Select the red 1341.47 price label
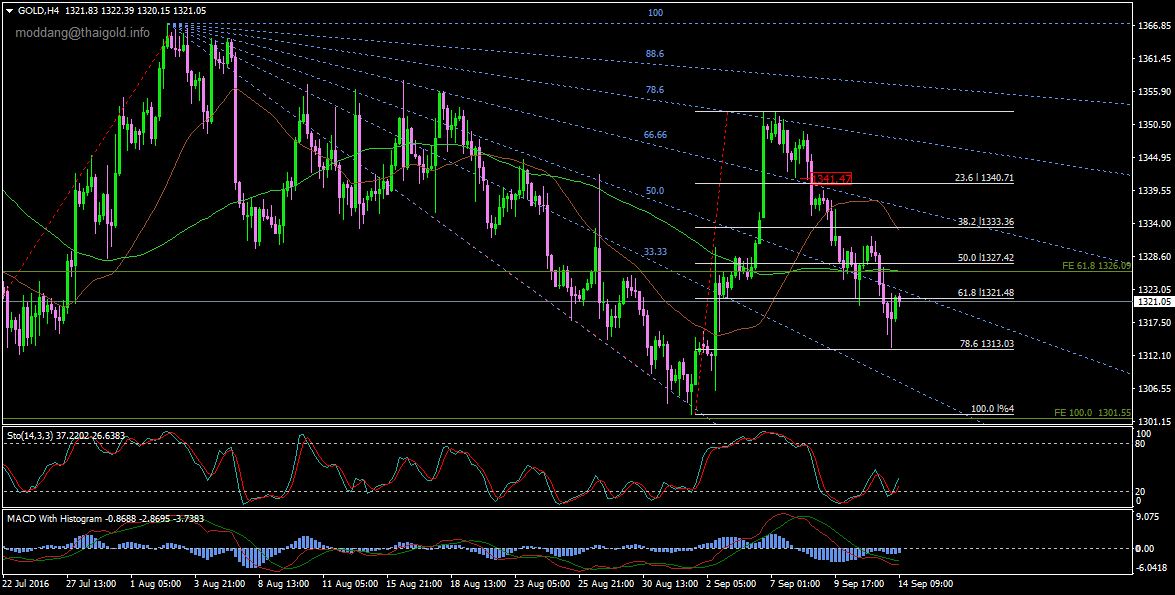 pyautogui.click(x=831, y=179)
